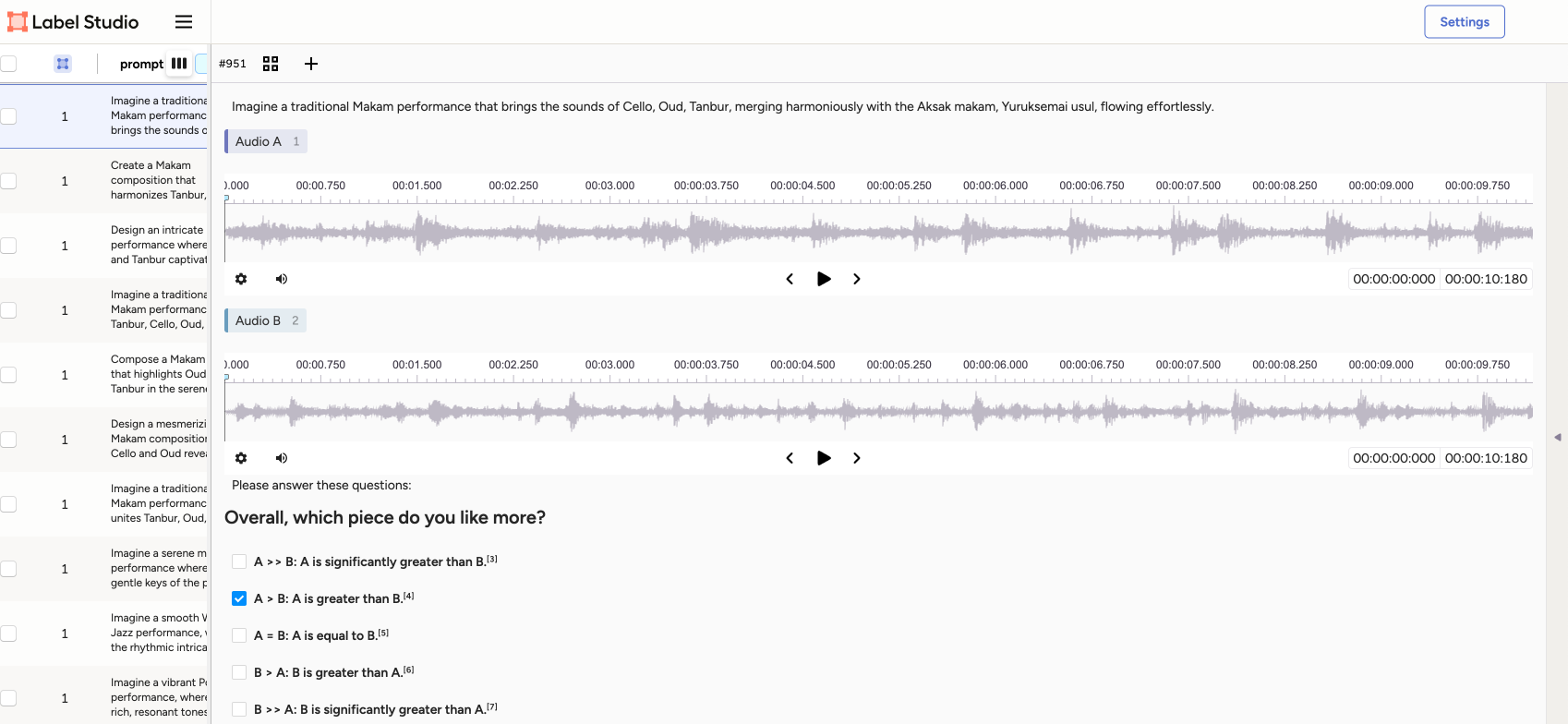1568x724 pixels.
Task: Expand the right side panel arrow
Action: coord(1557,437)
